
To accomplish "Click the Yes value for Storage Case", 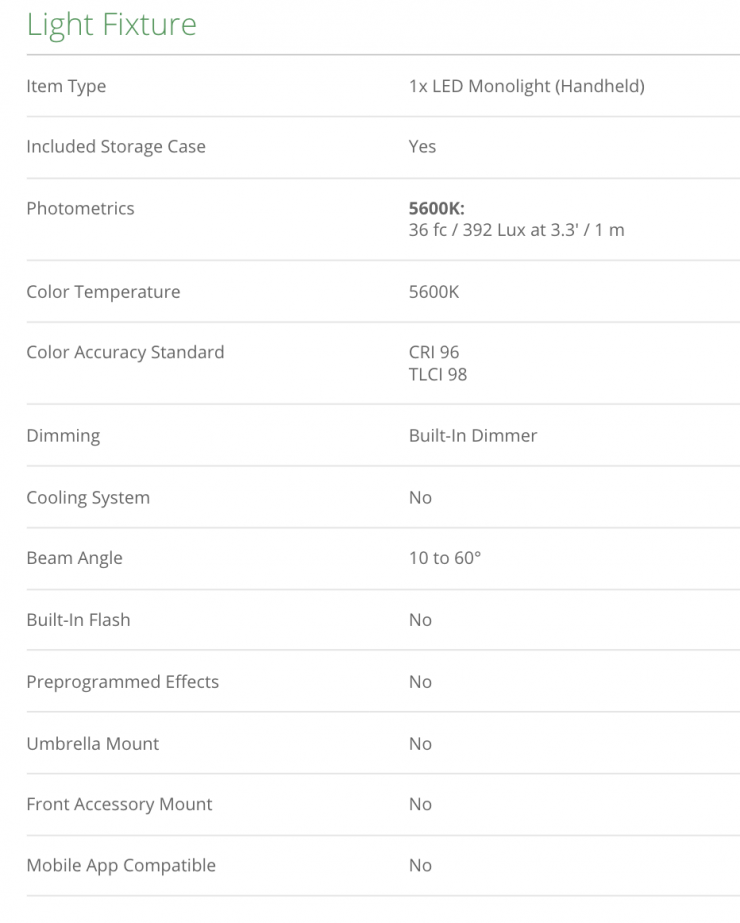I will point(422,146).
